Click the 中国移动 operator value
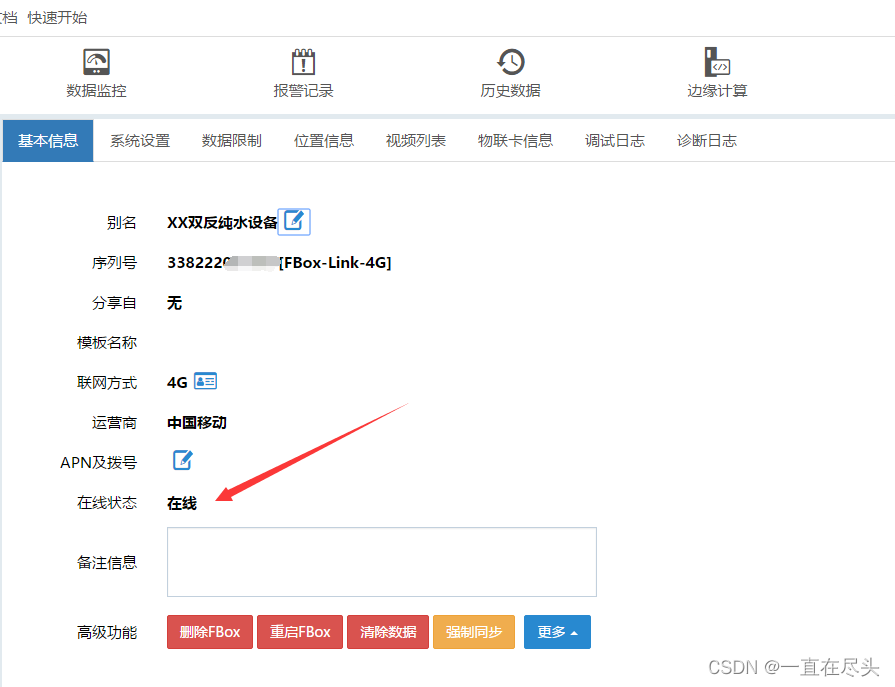This screenshot has width=895, height=687. (197, 423)
